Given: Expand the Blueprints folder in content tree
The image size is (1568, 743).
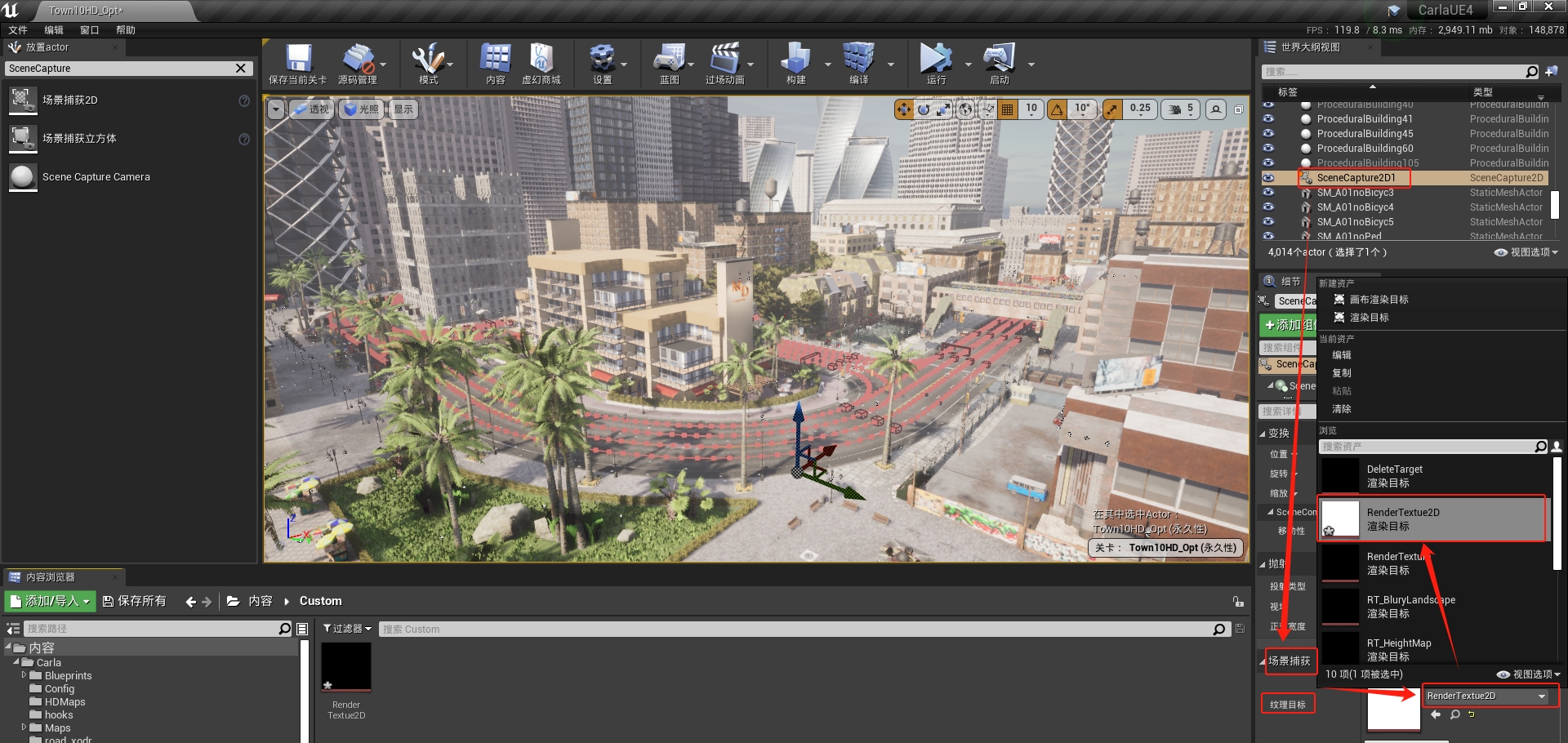Looking at the screenshot, I should [24, 675].
